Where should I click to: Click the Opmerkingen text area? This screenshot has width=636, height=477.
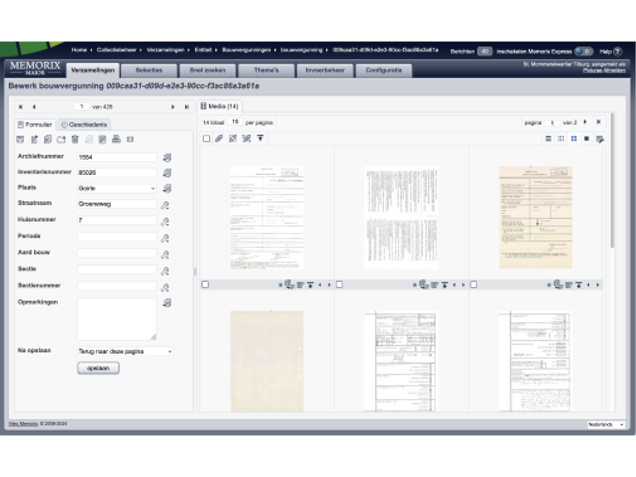(117, 319)
